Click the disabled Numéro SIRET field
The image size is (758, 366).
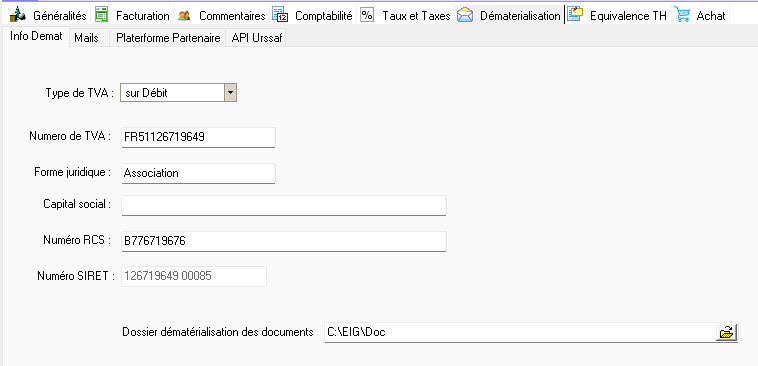coord(194,276)
